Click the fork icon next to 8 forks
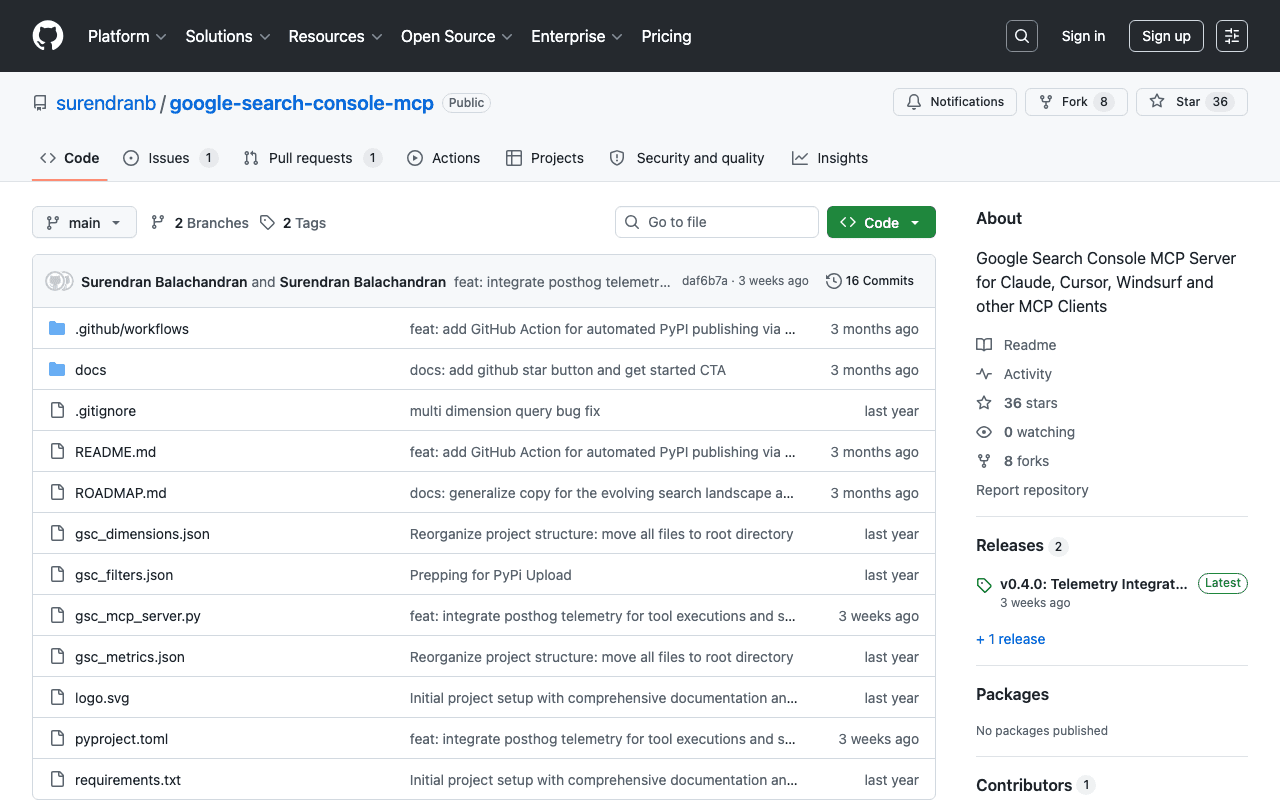Image resolution: width=1280 pixels, height=800 pixels. pos(984,461)
